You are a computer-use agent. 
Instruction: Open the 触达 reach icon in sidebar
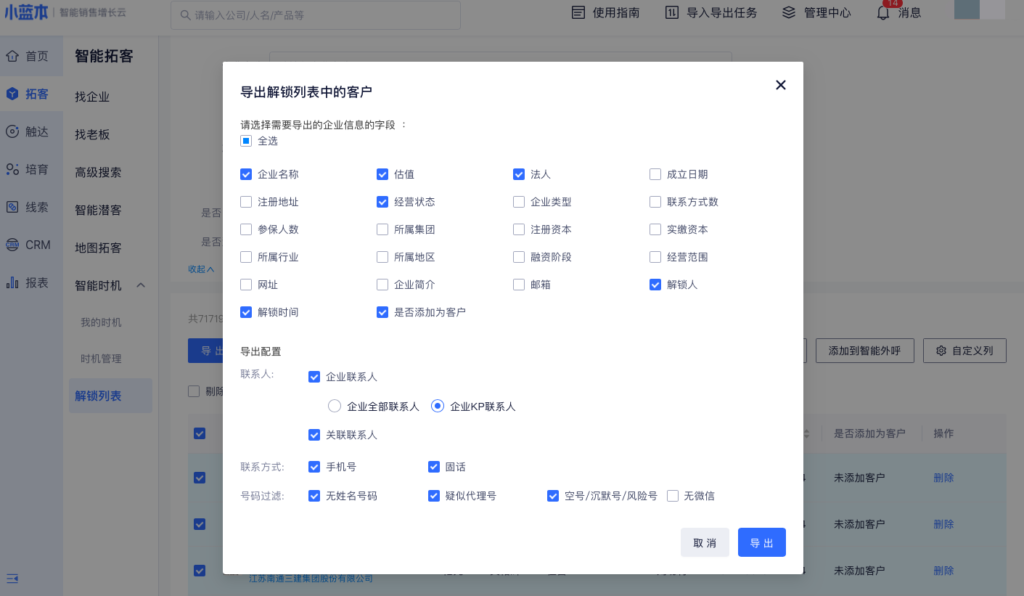[x=13, y=131]
